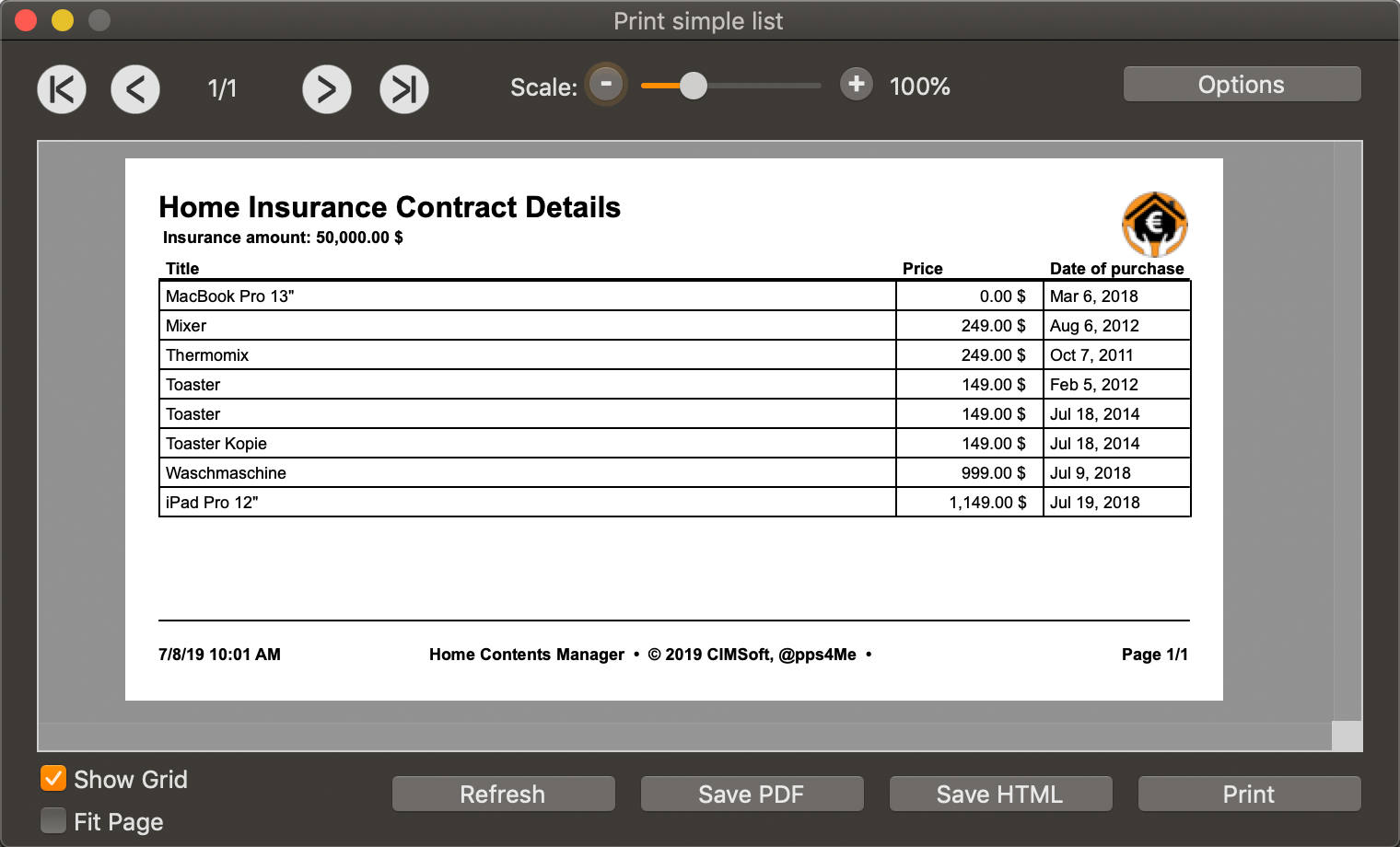
Task: Go to the first page
Action: point(62,89)
